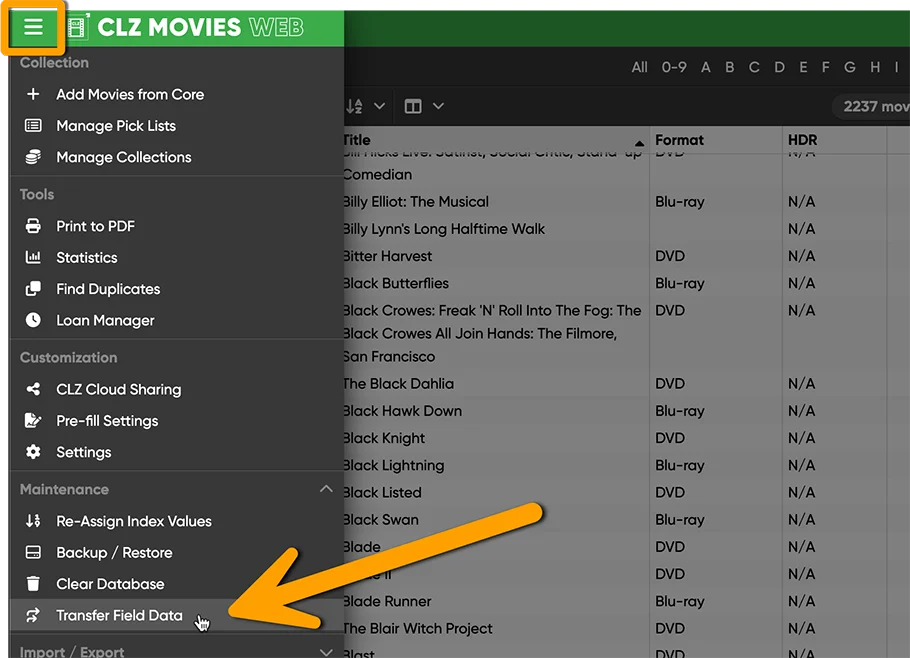Click the plus icon for Add Movies
Screen dimensions: 910x658
pyautogui.click(x=33, y=94)
